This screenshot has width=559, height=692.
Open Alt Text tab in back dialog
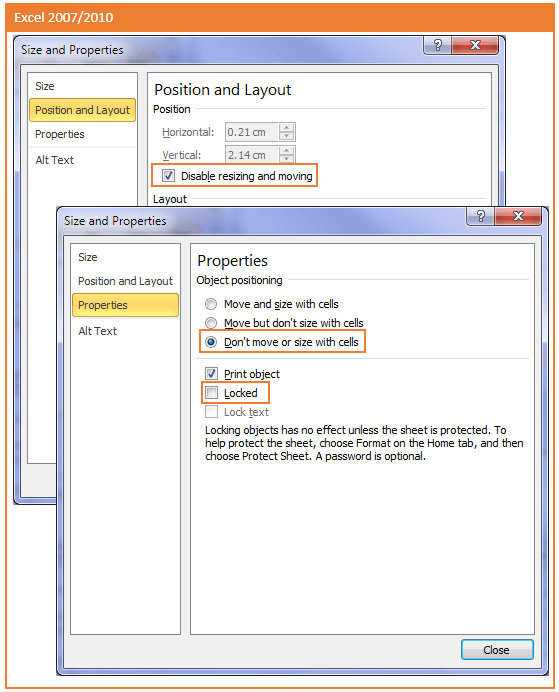point(83,160)
